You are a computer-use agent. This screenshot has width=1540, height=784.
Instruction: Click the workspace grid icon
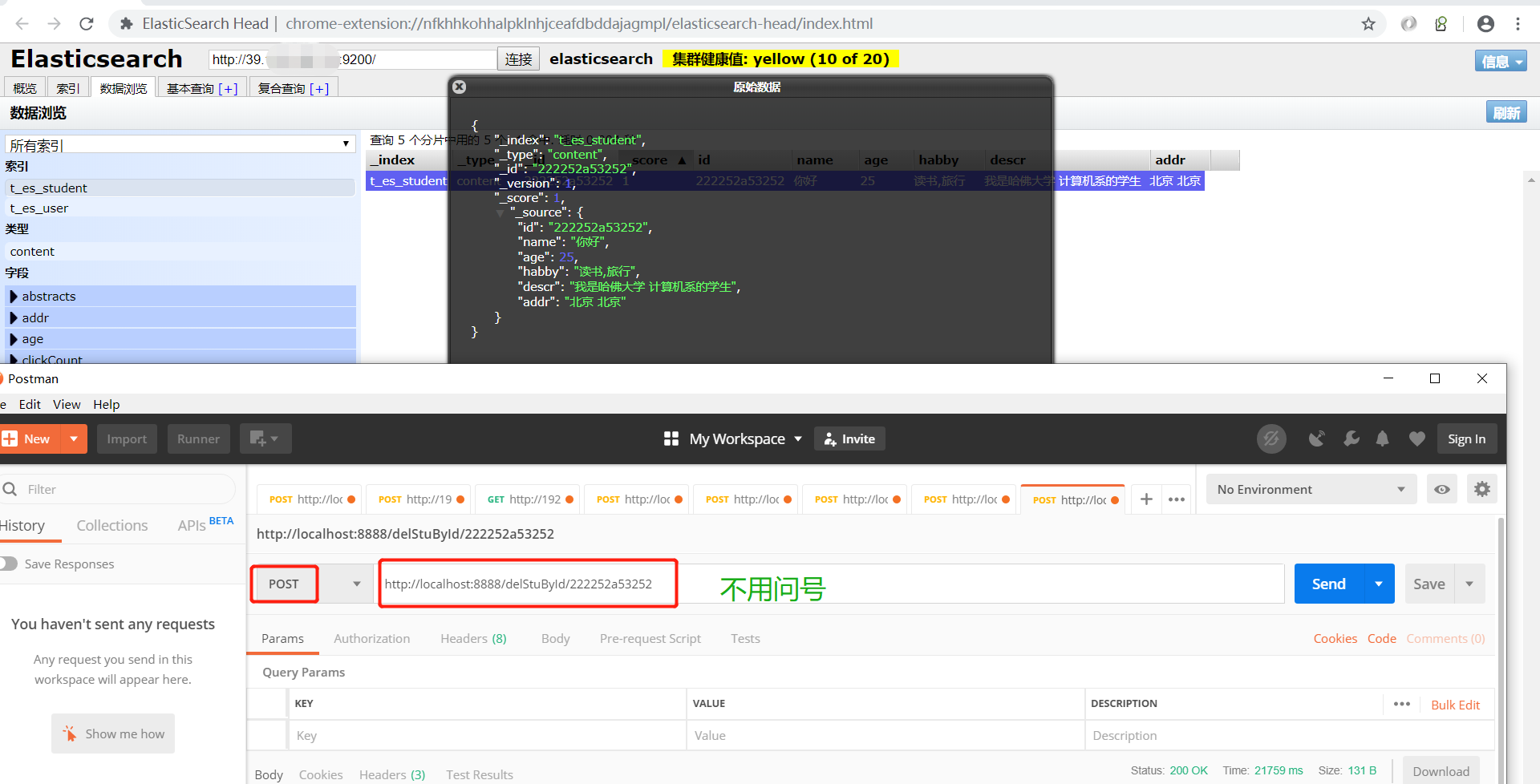671,438
